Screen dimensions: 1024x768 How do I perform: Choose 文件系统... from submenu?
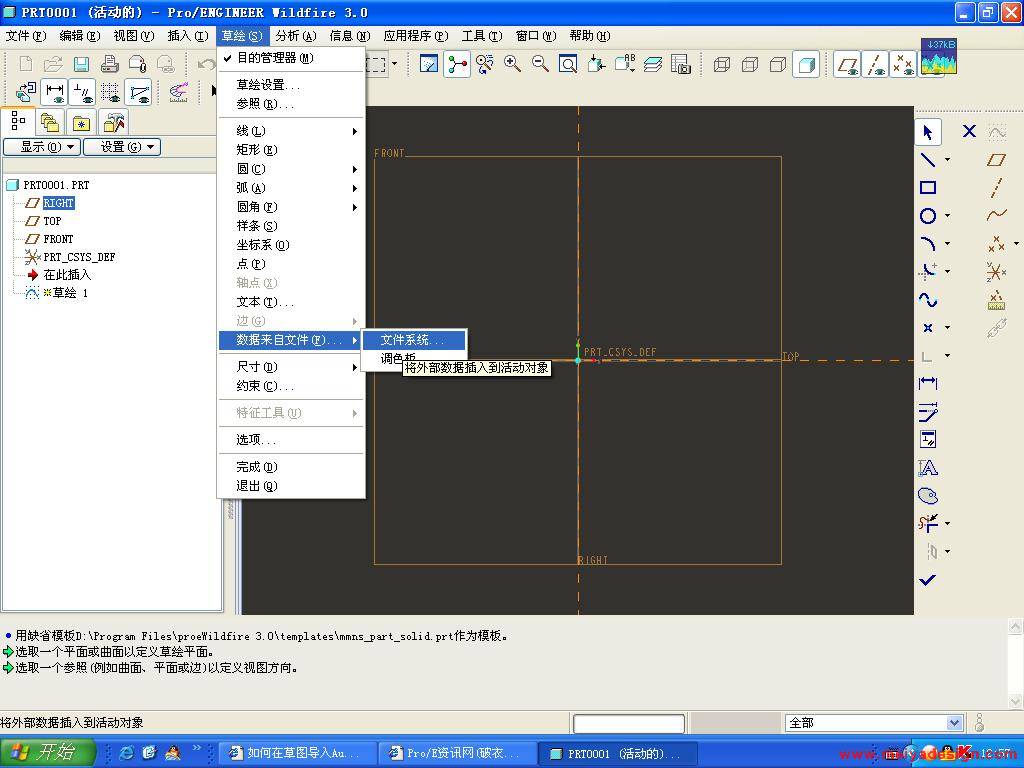(x=413, y=340)
